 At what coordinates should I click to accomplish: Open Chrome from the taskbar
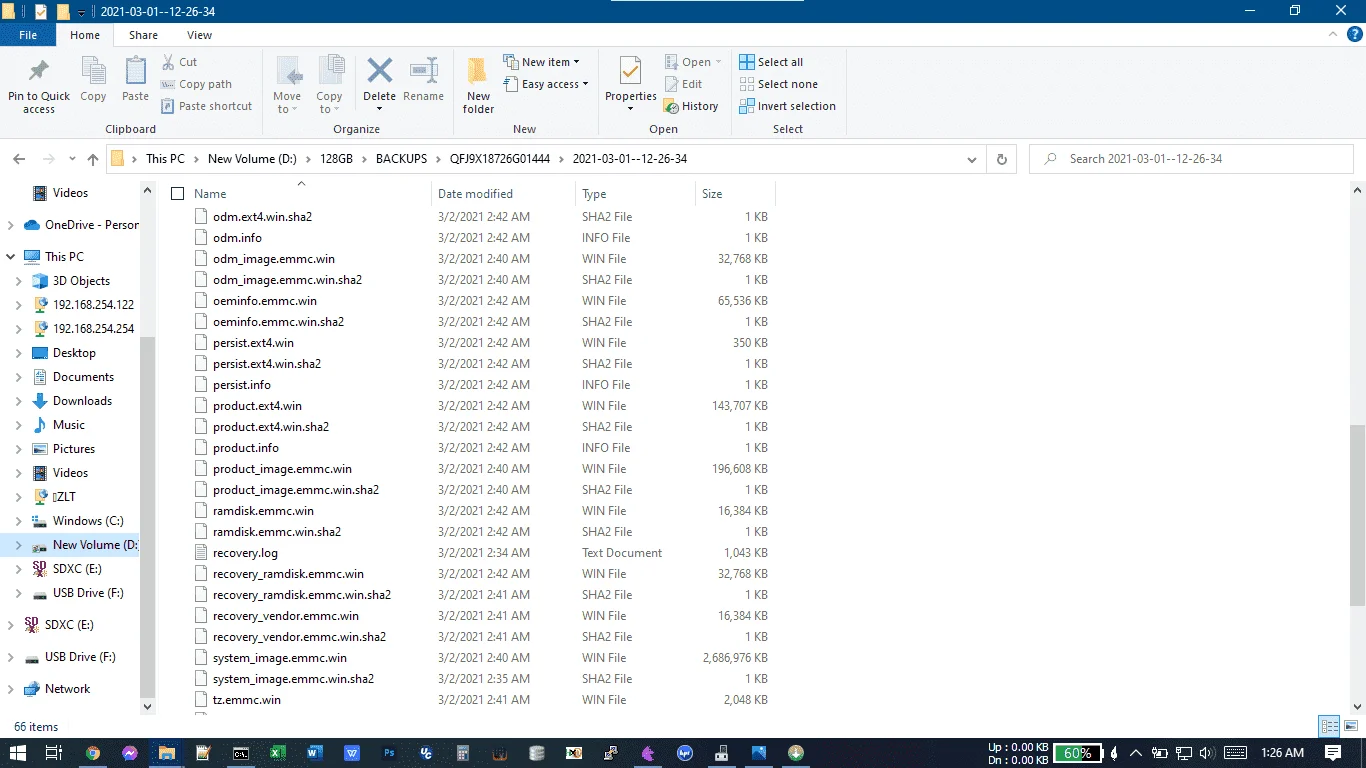(x=93, y=752)
